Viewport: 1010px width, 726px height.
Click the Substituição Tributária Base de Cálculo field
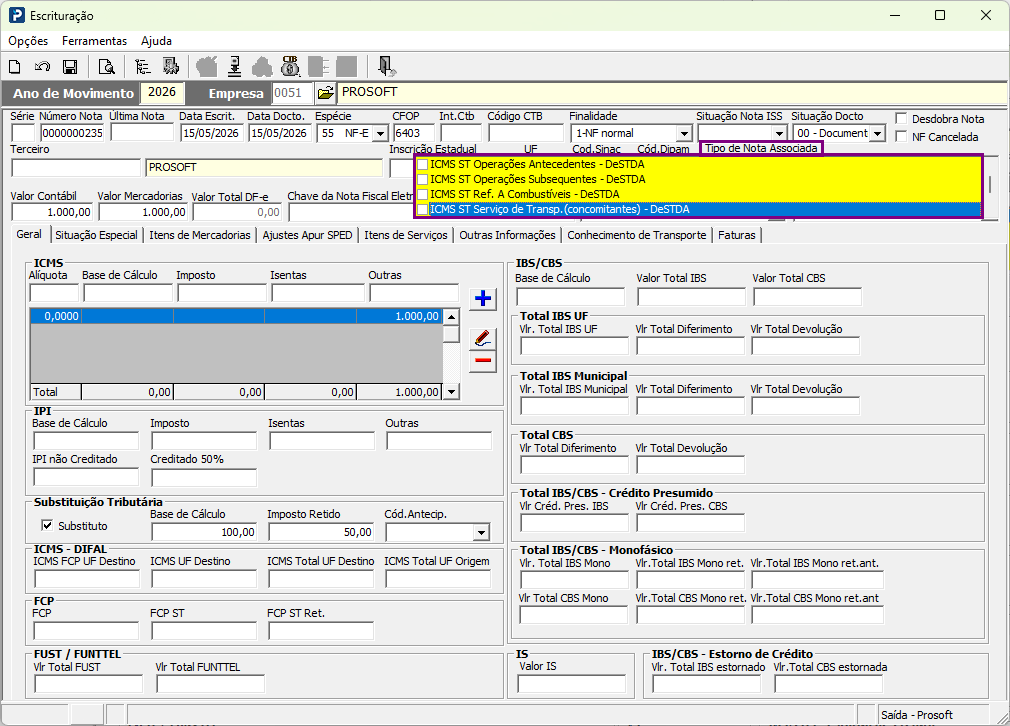pyautogui.click(x=204, y=532)
